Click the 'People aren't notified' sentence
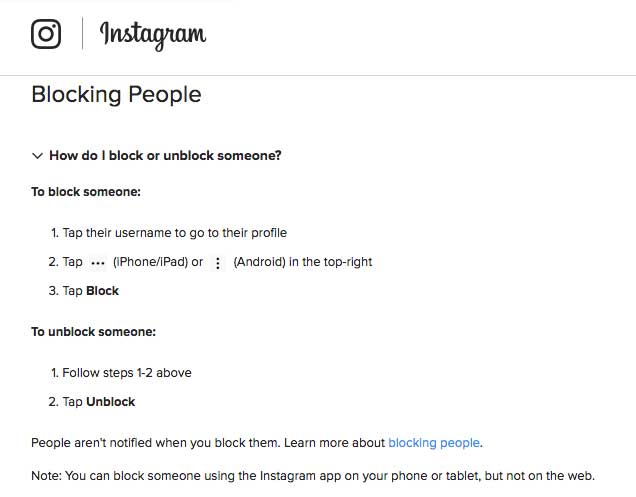The height and width of the screenshot is (497, 636). tap(257, 443)
